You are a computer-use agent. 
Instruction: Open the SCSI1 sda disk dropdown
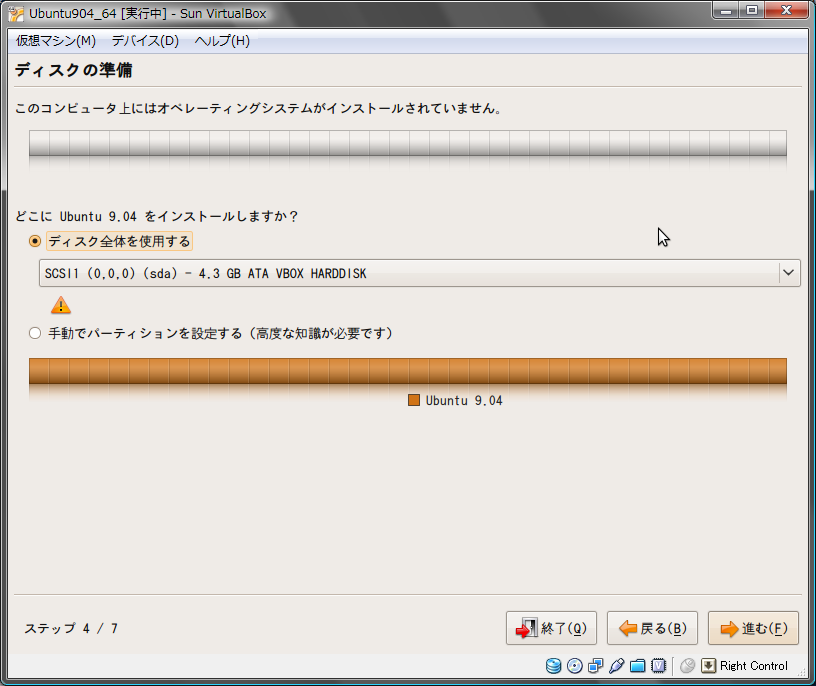click(x=419, y=273)
